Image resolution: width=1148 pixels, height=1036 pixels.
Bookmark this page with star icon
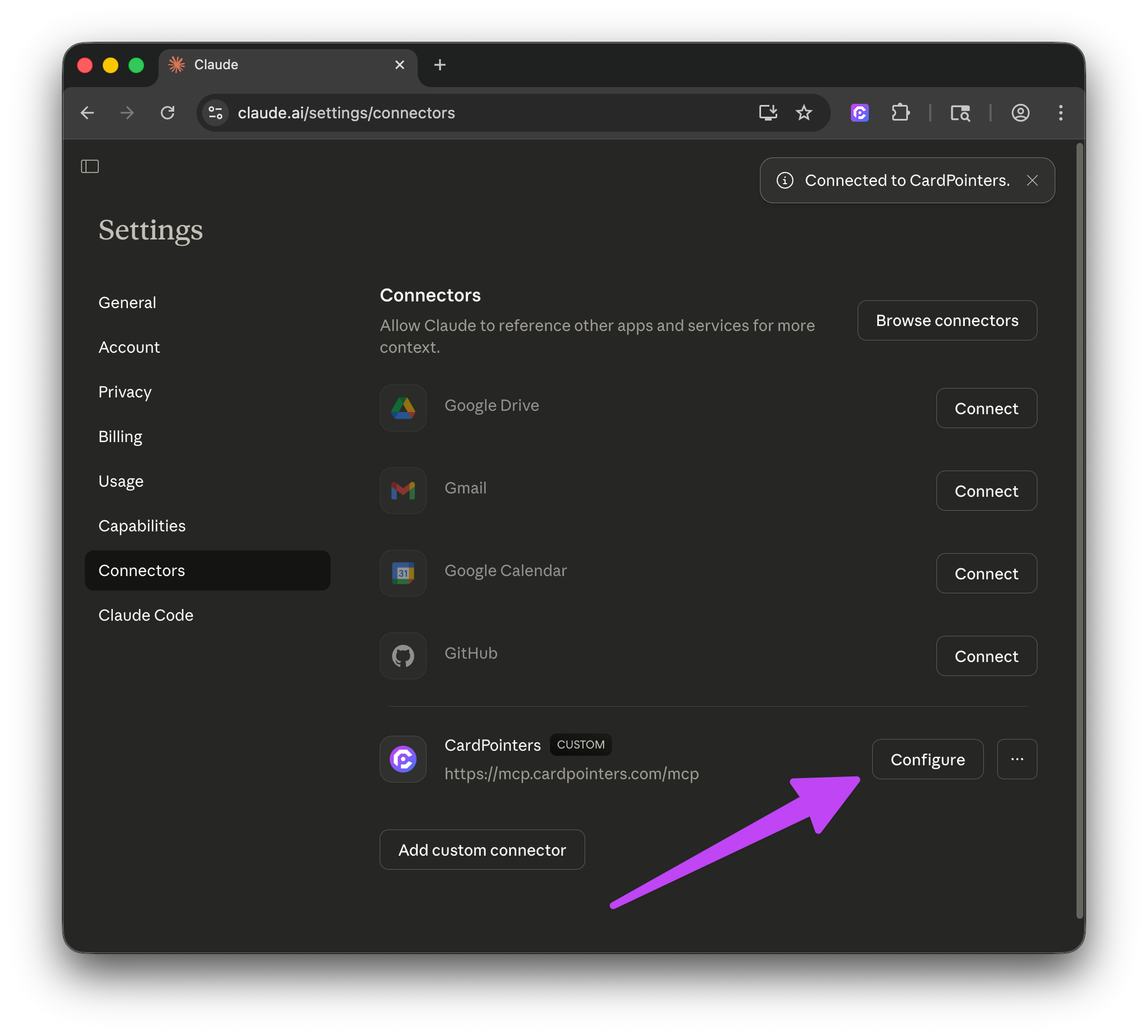[803, 113]
